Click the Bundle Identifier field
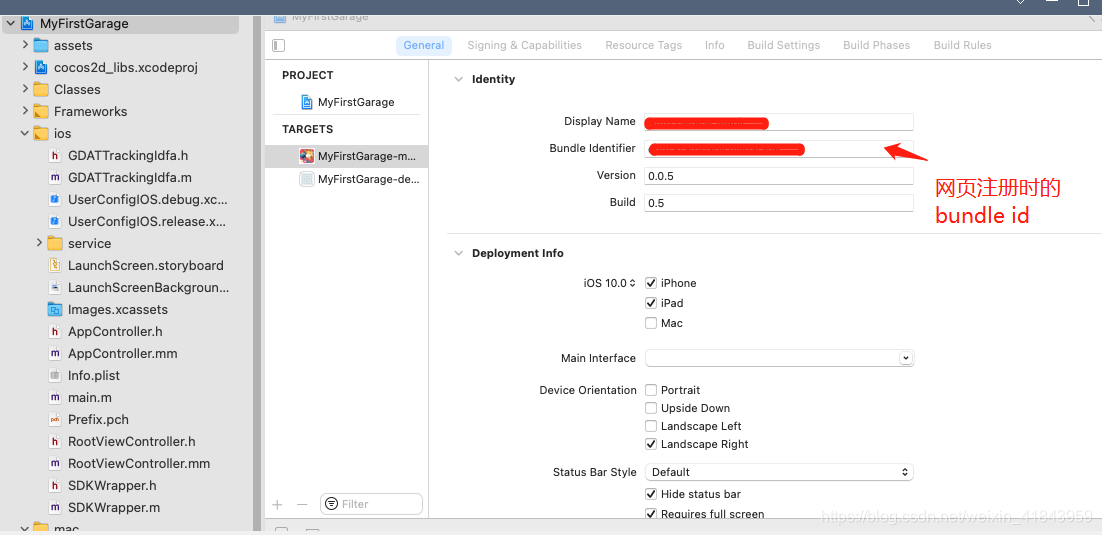The image size is (1102, 535). (779, 148)
